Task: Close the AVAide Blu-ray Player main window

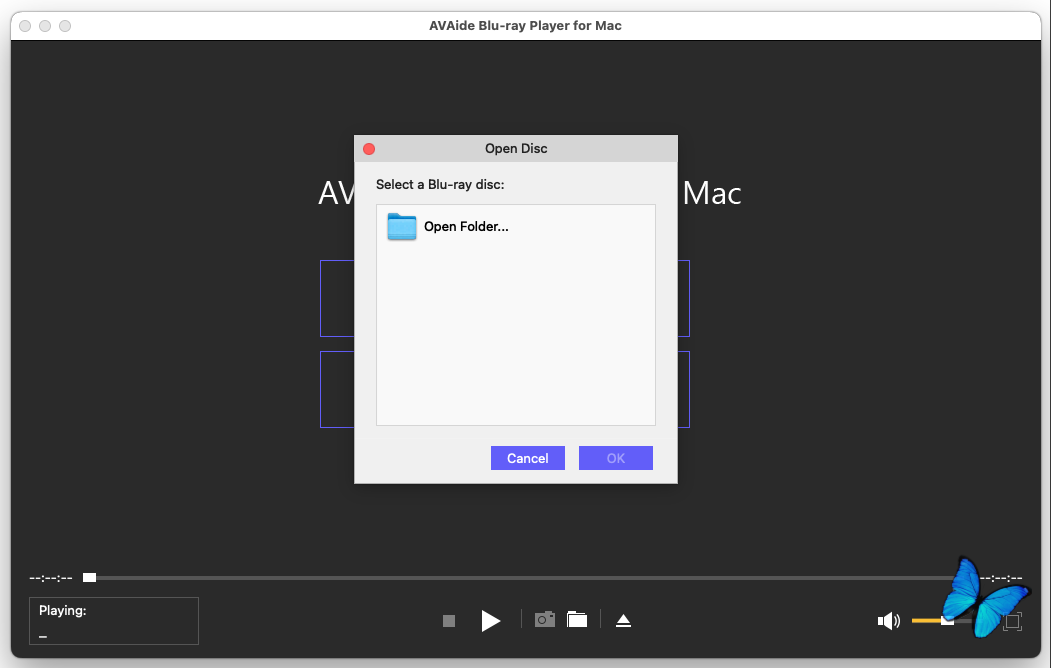Action: coord(25,26)
